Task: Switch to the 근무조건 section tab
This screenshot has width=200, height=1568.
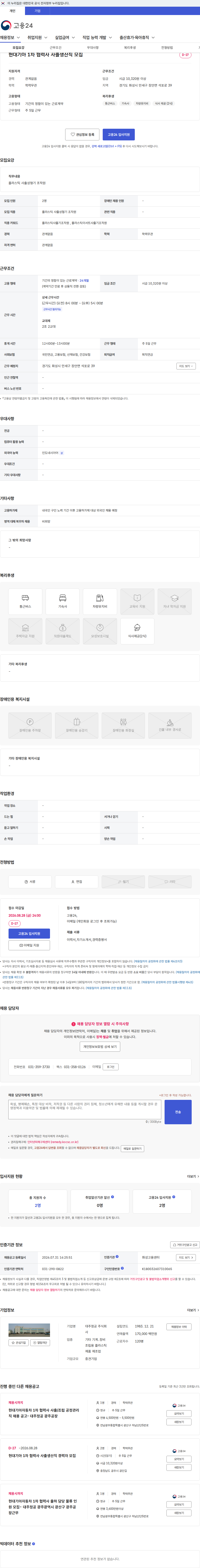Action: click(55, 48)
